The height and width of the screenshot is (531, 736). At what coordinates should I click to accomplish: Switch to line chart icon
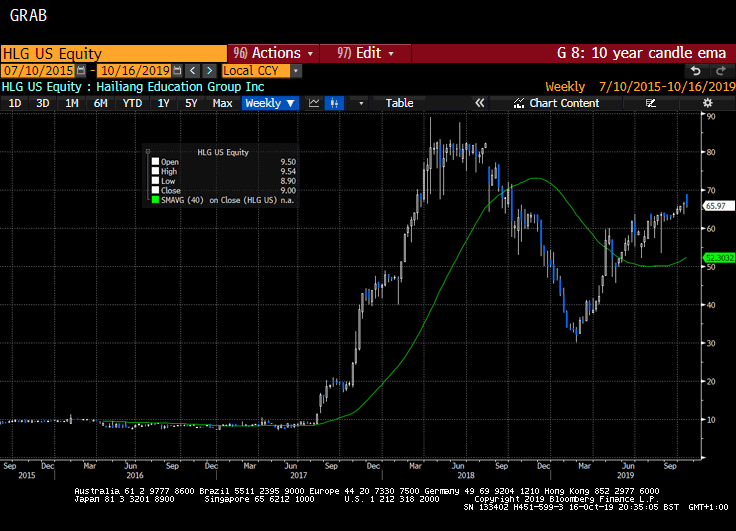point(314,103)
